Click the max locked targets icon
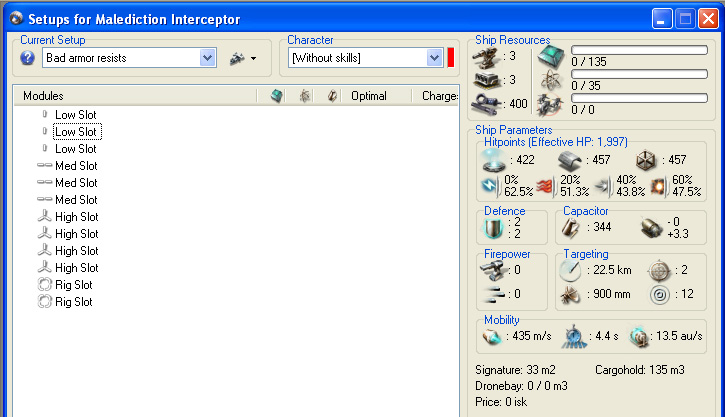 pos(659,271)
